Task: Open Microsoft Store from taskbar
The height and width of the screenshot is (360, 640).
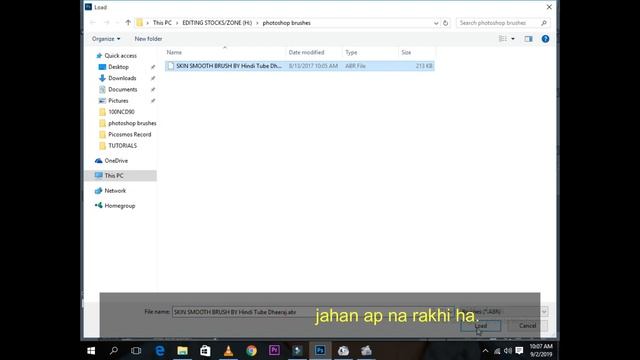Action: (x=205, y=351)
